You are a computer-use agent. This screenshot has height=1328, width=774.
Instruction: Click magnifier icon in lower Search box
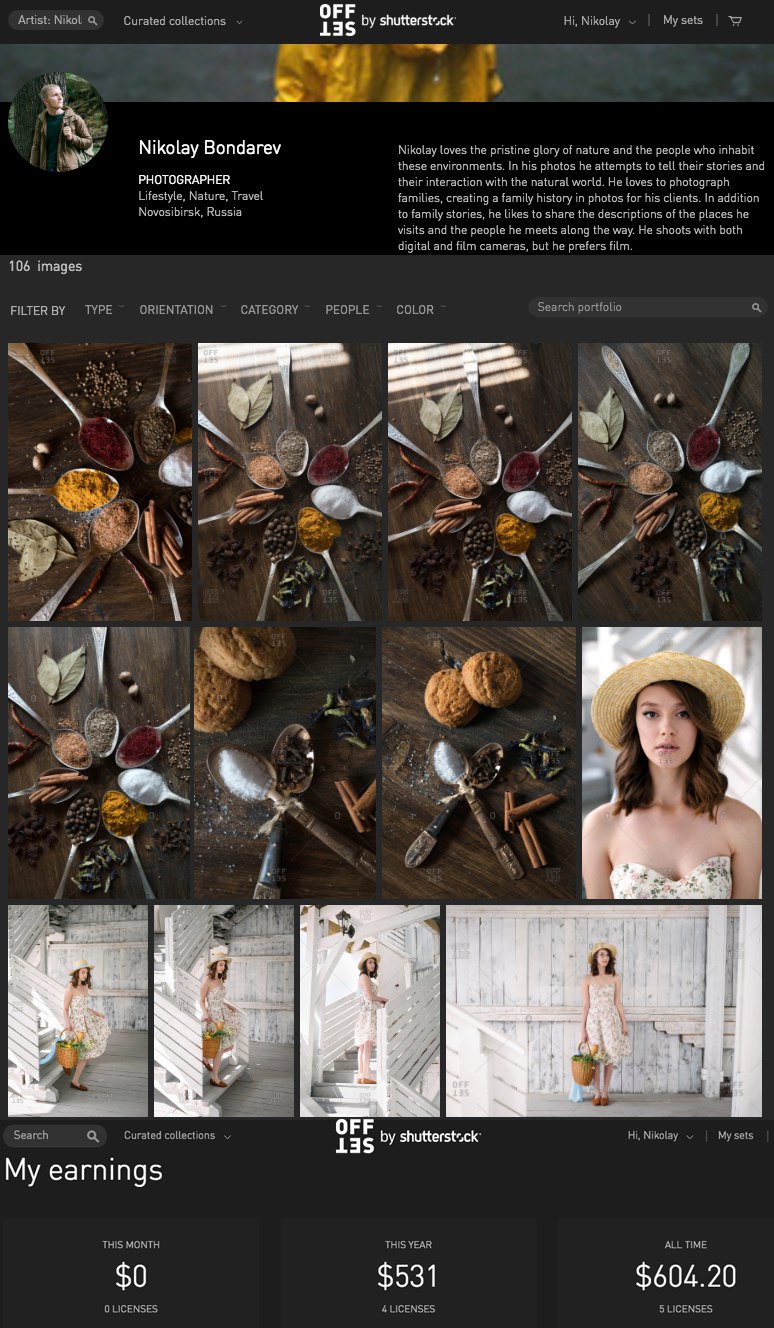coord(92,1136)
